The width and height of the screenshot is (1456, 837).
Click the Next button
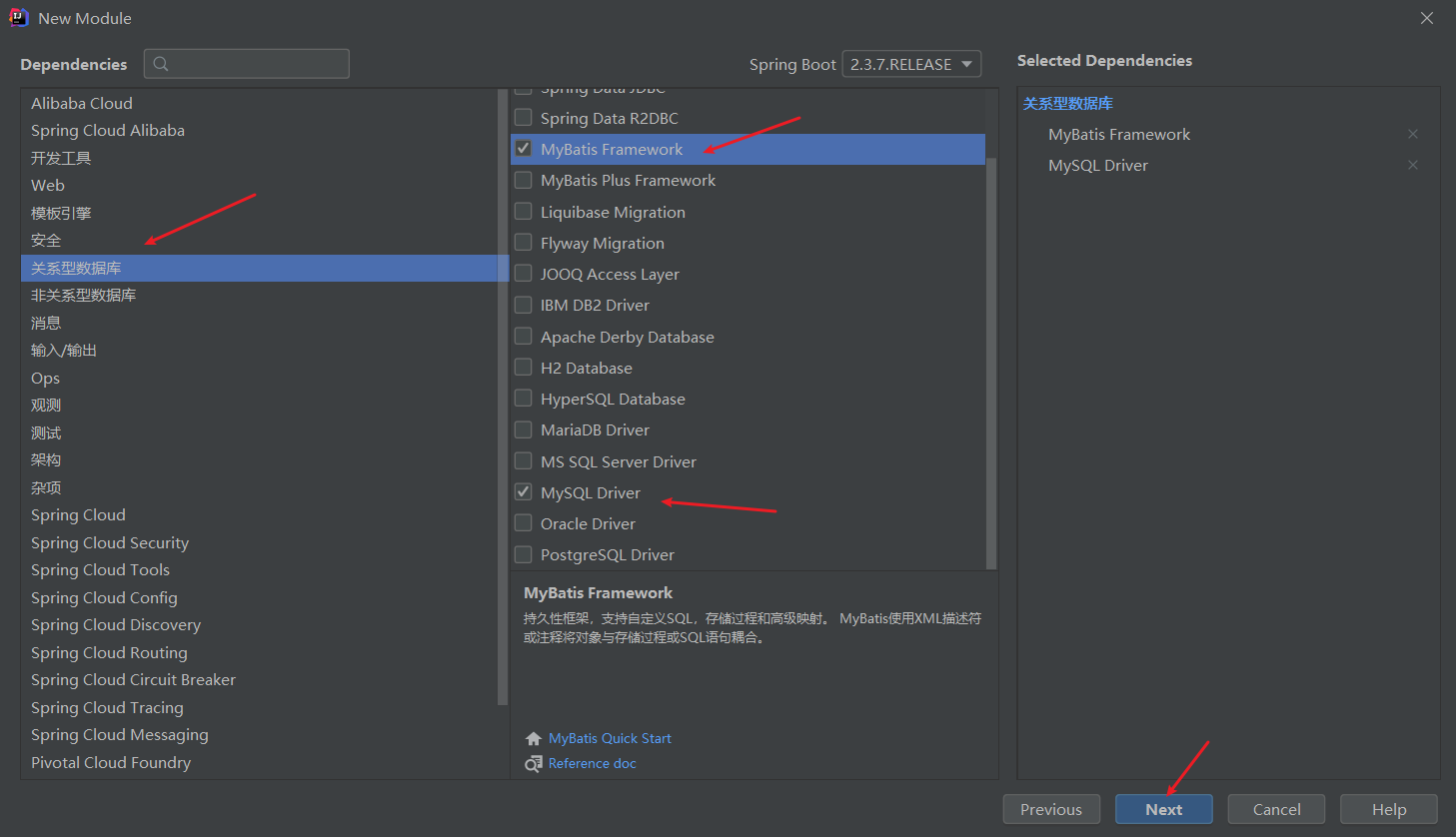(1164, 809)
